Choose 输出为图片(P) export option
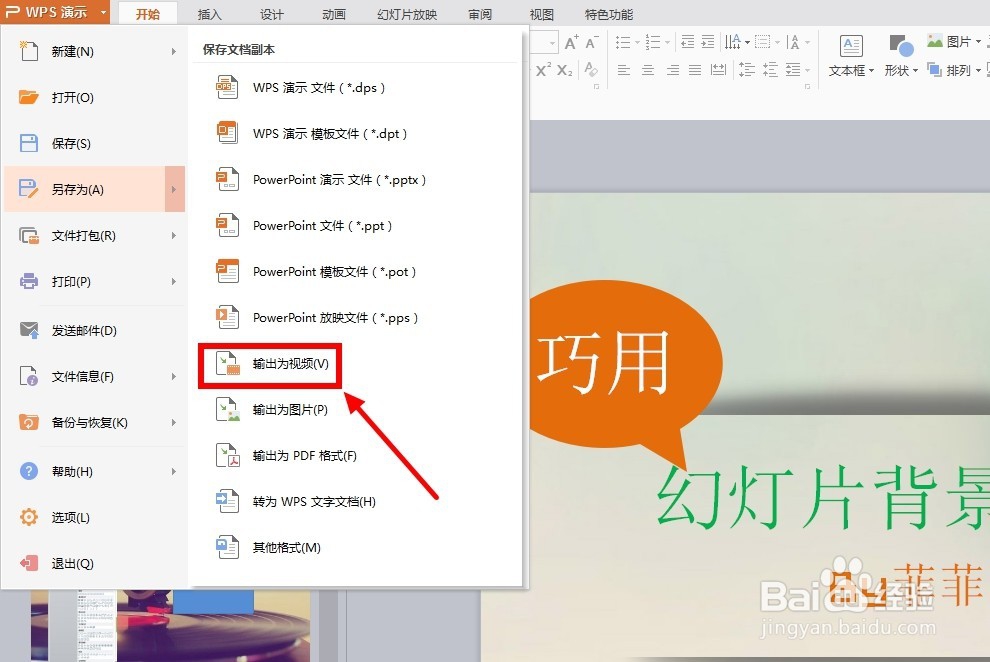 click(x=357, y=410)
